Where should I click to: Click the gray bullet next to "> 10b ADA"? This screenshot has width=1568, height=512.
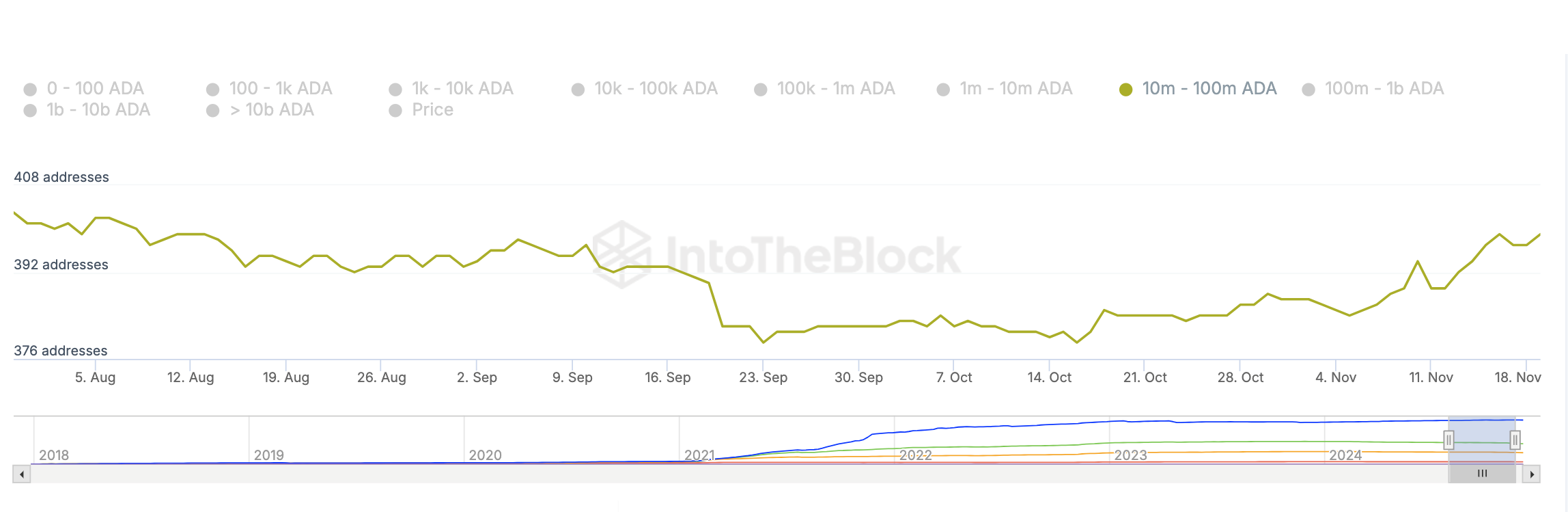pyautogui.click(x=213, y=109)
